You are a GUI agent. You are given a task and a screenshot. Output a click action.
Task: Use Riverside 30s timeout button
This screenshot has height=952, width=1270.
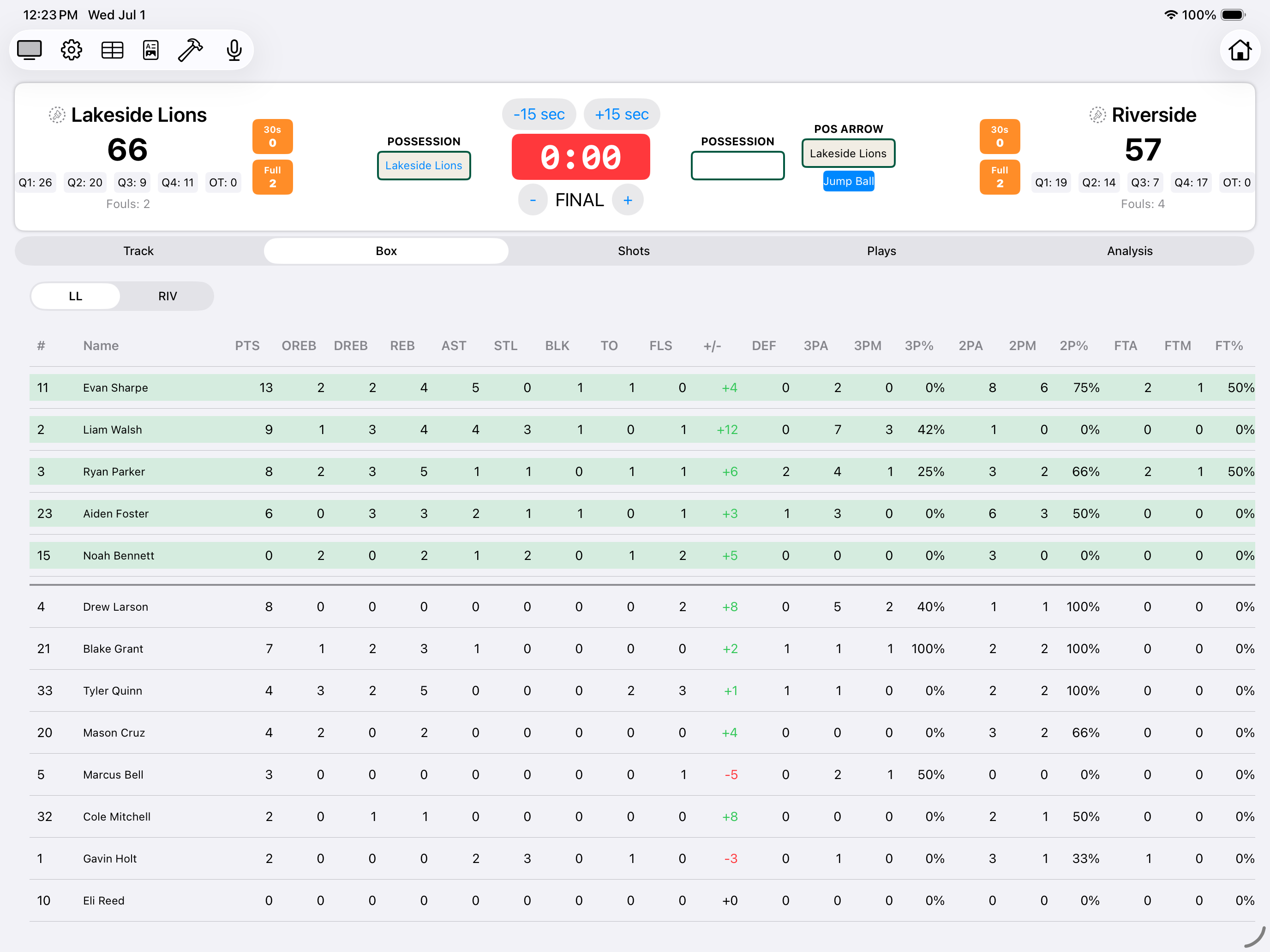1000,137
